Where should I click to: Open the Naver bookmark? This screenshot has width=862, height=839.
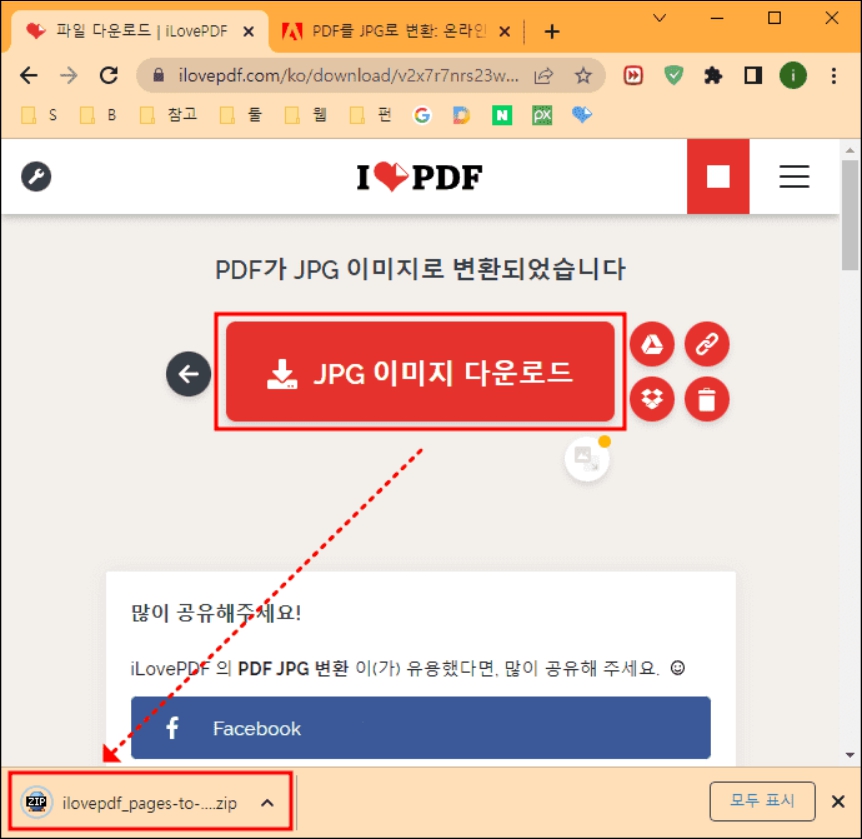(x=502, y=115)
